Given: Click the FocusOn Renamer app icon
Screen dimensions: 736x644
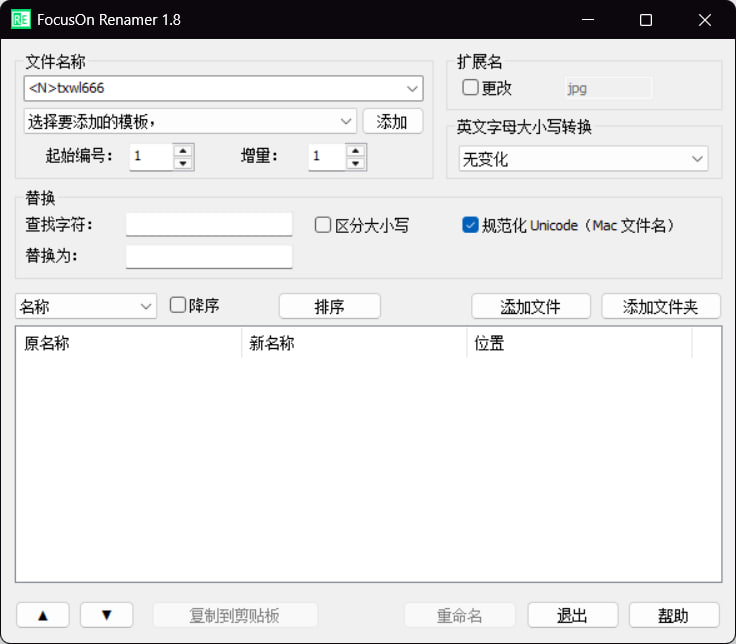Looking at the screenshot, I should tap(19, 20).
